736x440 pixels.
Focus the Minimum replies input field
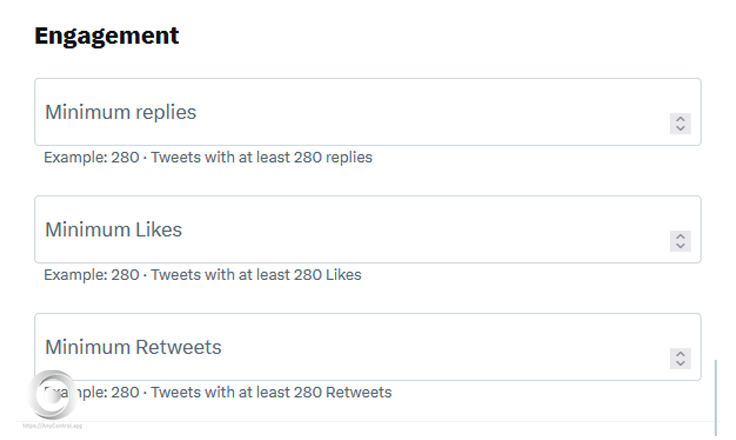coord(350,112)
